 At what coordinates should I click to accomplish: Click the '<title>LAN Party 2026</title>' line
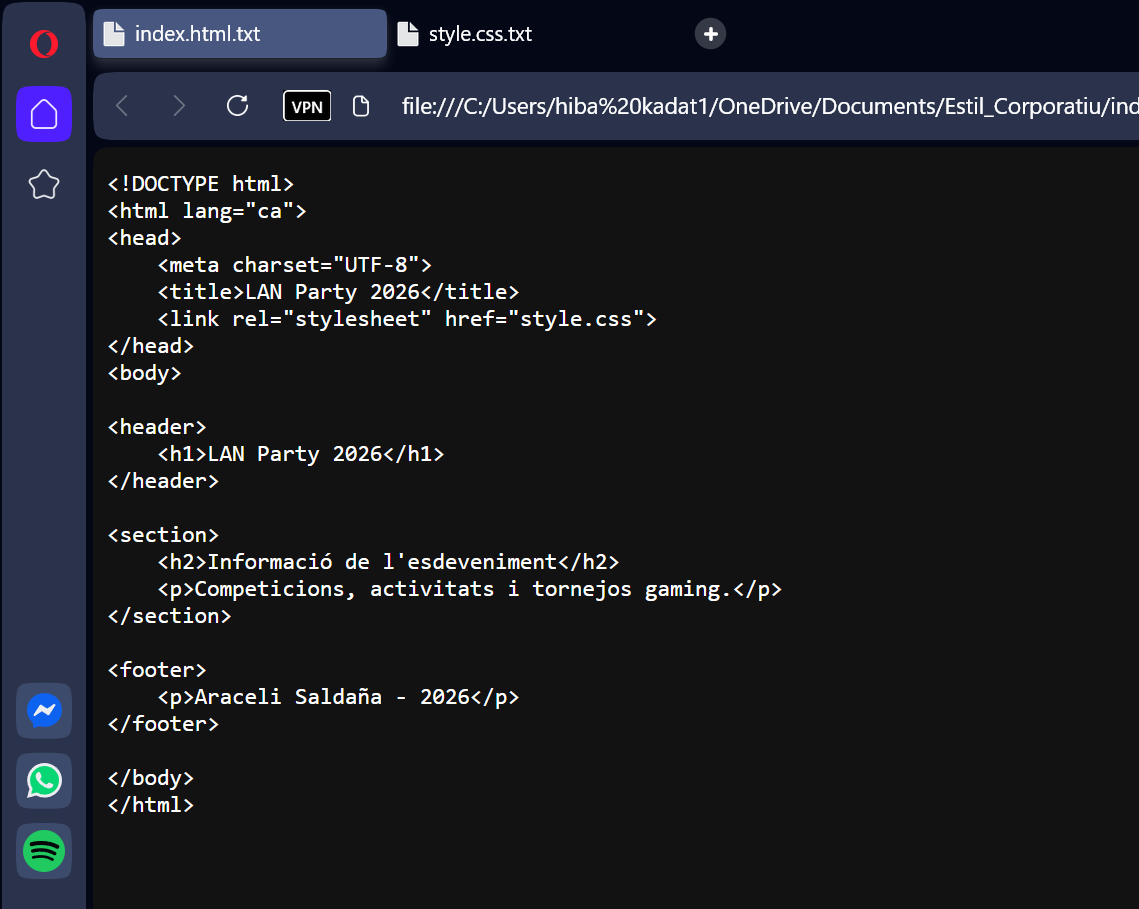(x=339, y=291)
